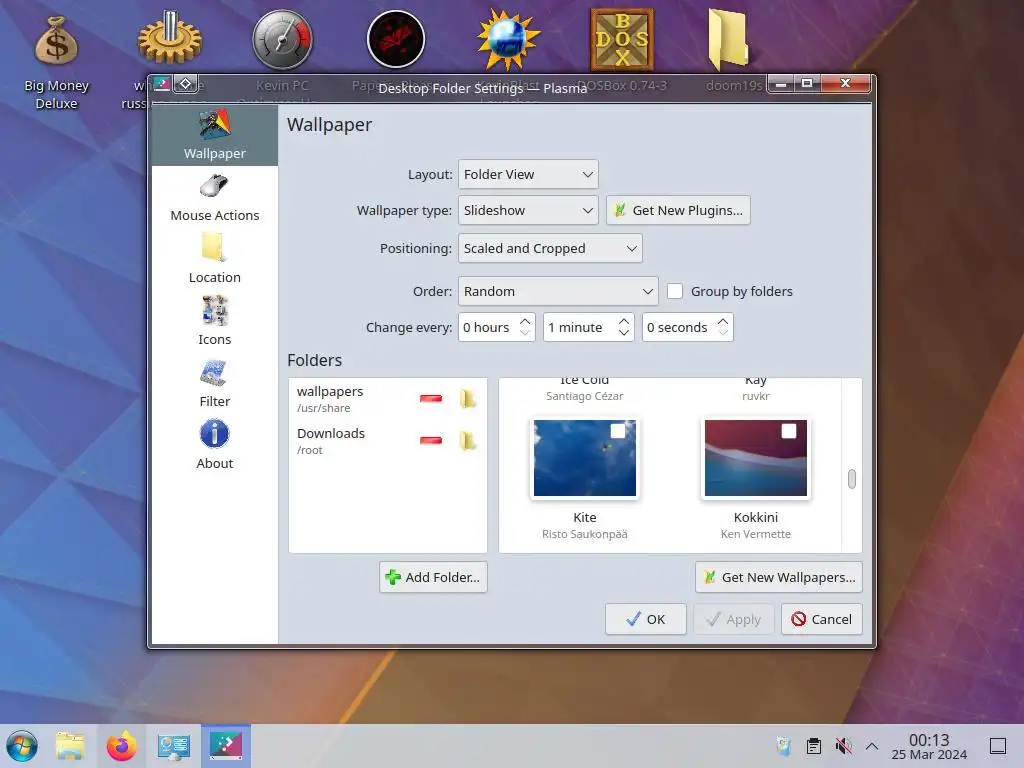Image resolution: width=1024 pixels, height=768 pixels.
Task: Open the Downloads folder via folder icon
Action: coord(467,441)
